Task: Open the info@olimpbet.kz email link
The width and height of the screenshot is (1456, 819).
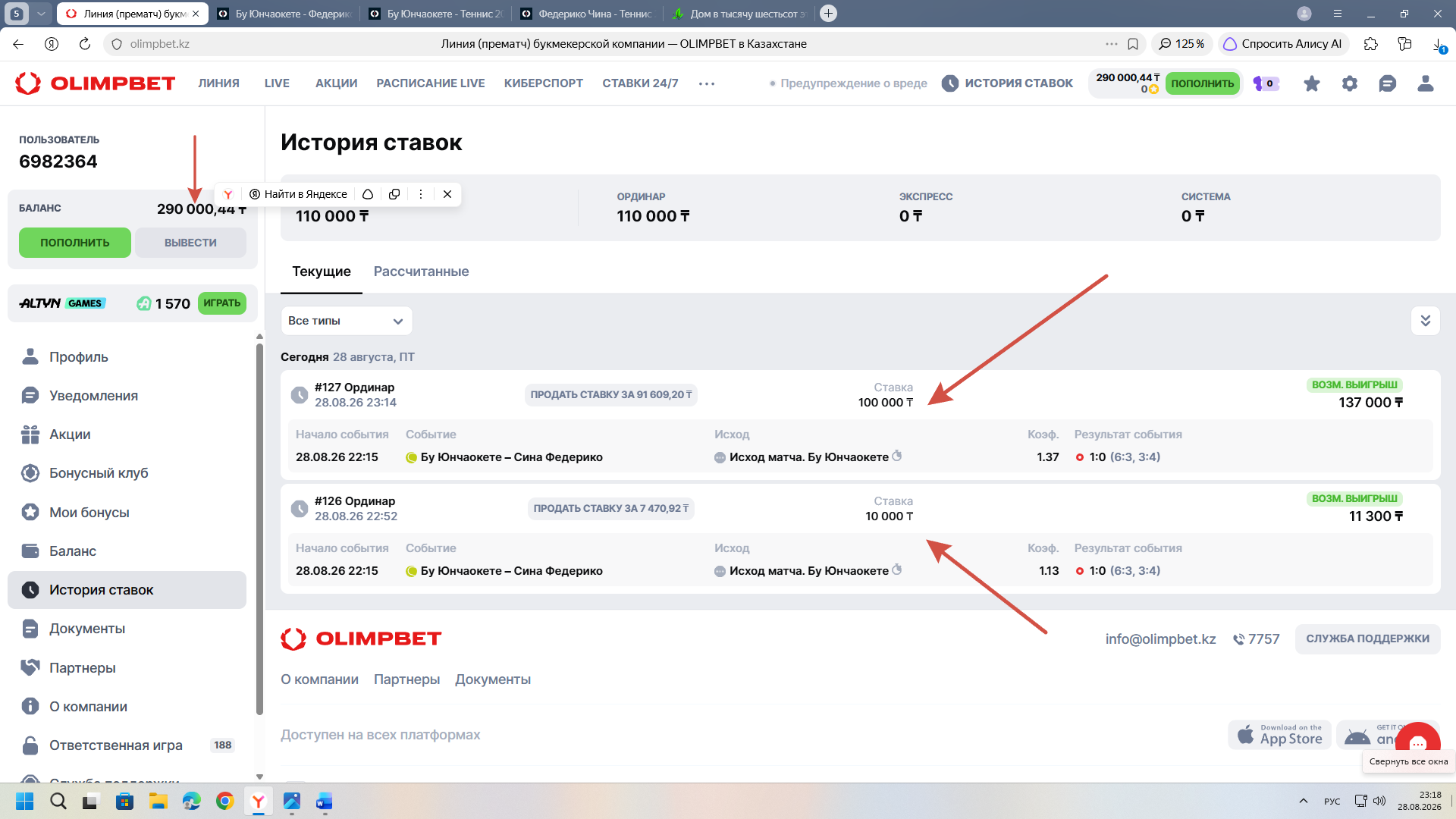Action: point(1160,639)
